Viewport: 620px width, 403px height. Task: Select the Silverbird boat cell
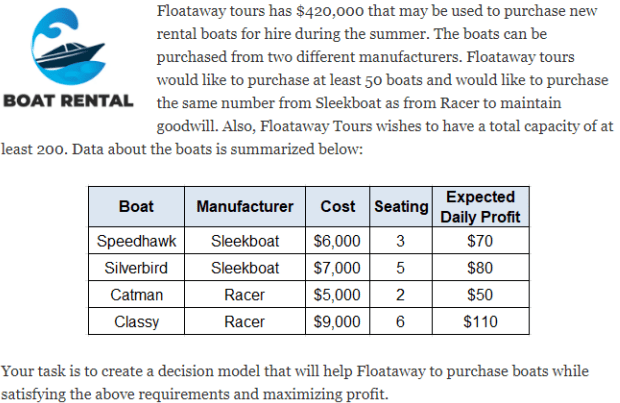(136, 268)
